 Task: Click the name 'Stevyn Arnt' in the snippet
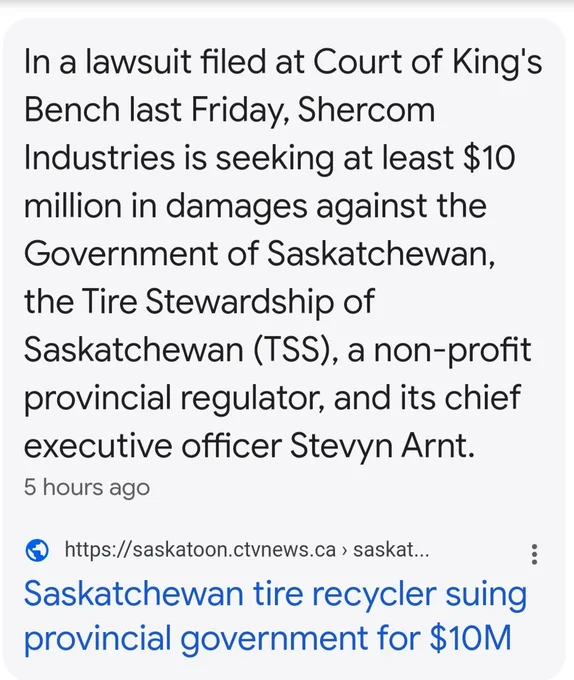coord(382,446)
